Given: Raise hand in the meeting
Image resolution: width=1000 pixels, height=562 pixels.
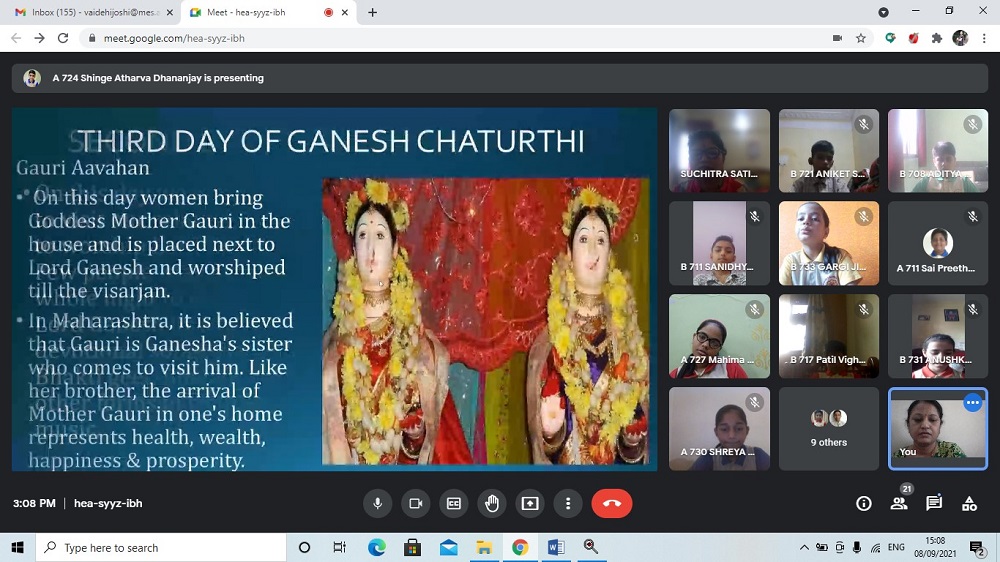Looking at the screenshot, I should point(492,504).
